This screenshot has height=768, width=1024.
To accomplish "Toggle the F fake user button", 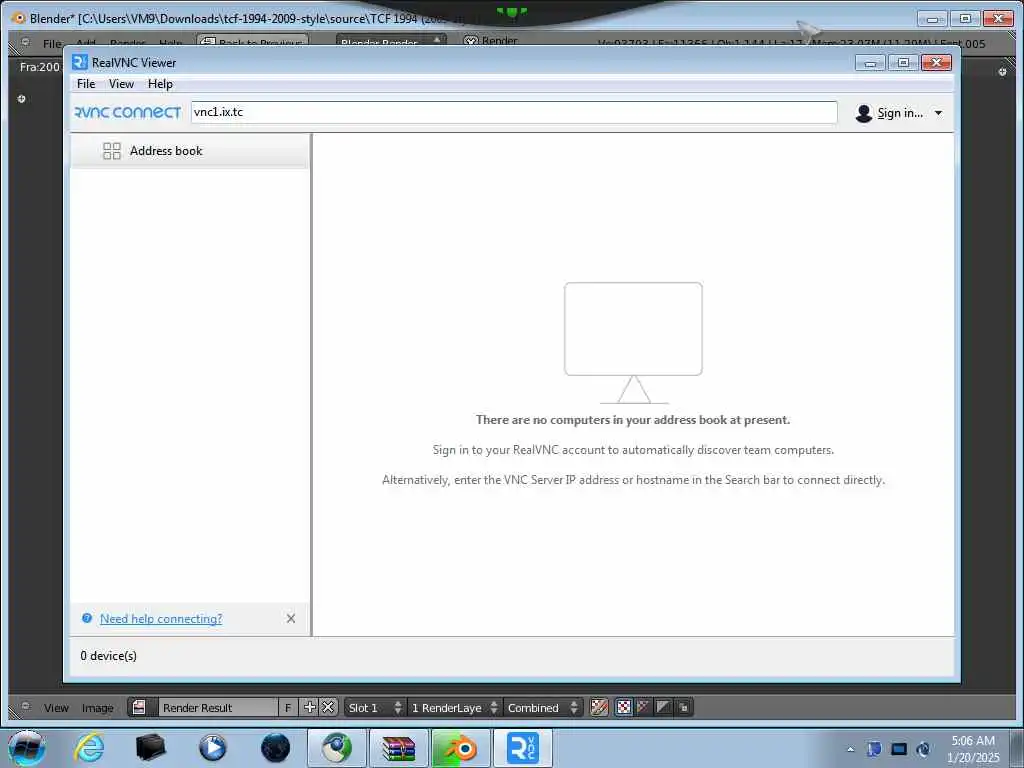I will click(288, 707).
